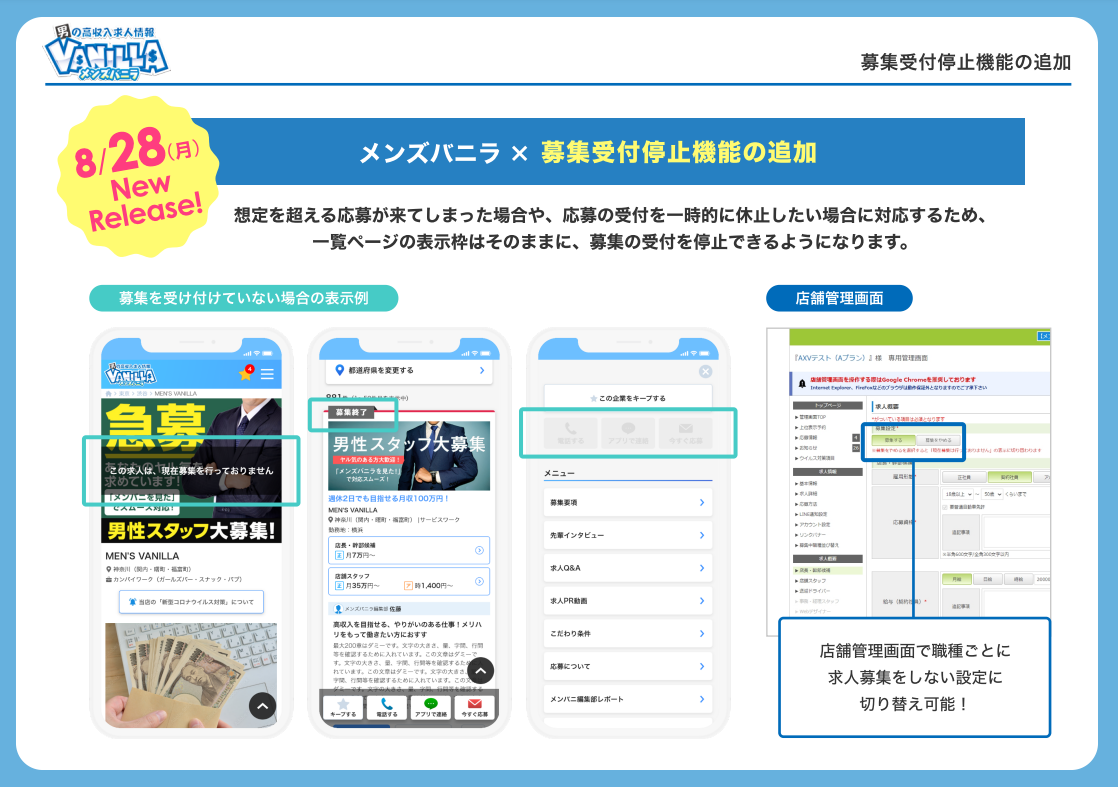The image size is (1118, 787).
Task: Tap the phone icon to call (電話する)
Action: point(387,704)
